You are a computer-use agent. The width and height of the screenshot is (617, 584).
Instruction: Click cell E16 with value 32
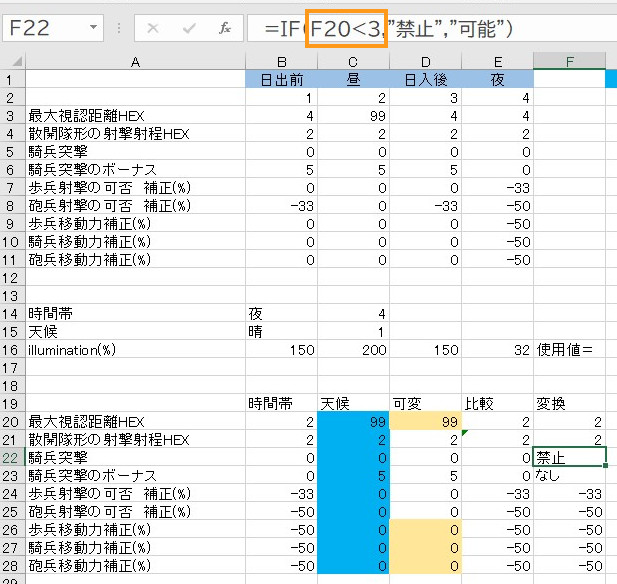click(497, 350)
